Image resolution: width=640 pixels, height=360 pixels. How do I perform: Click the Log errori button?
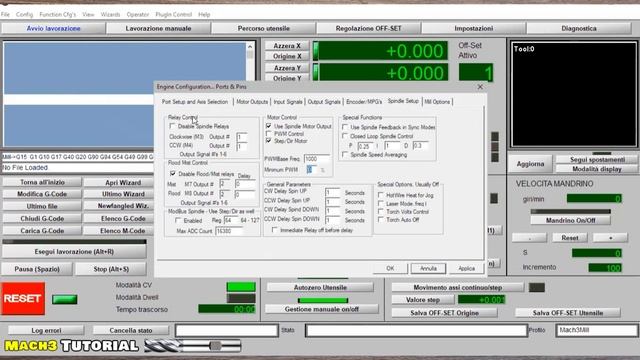46,330
